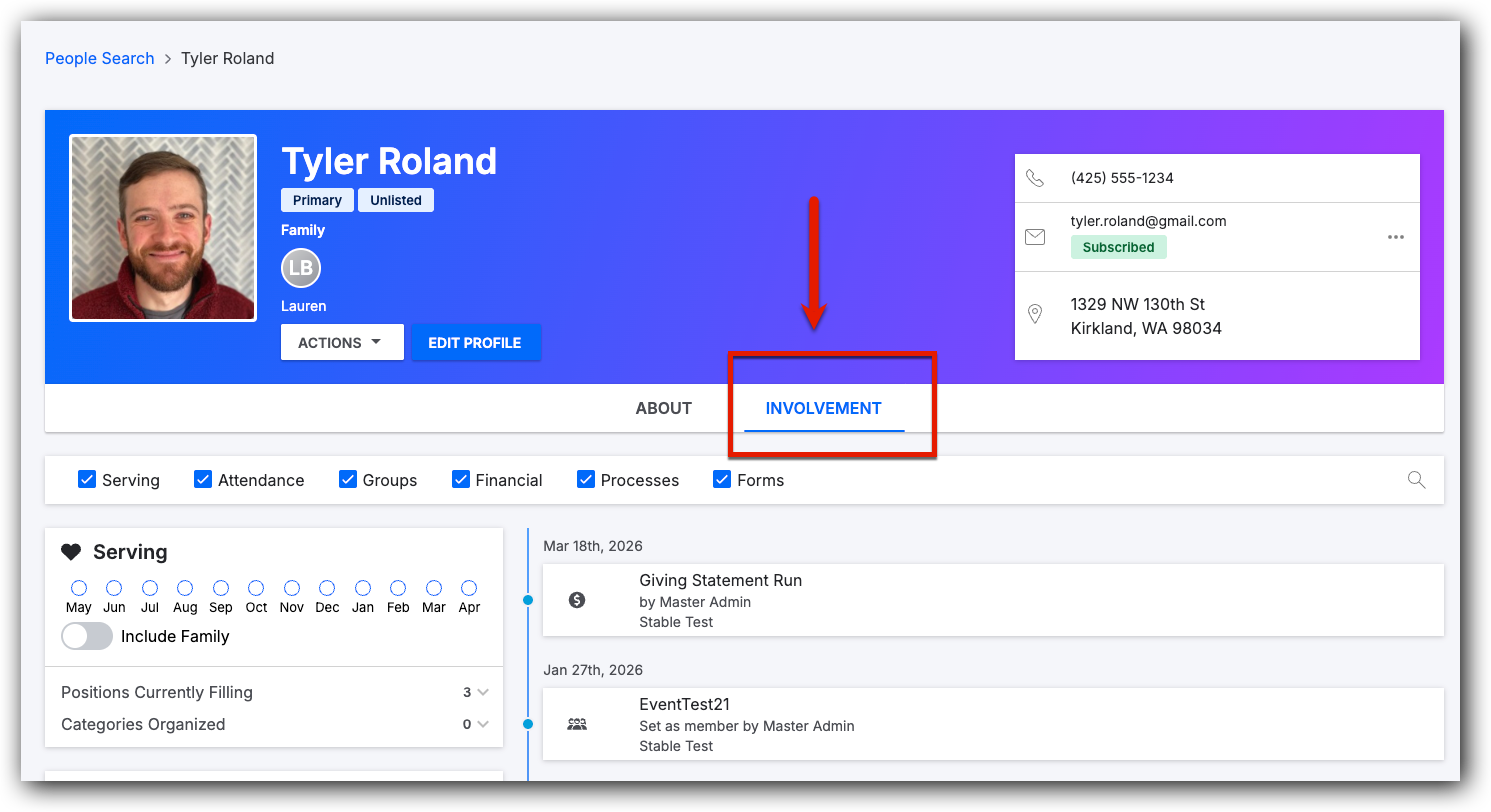Screen dimensions: 1491x812
Task: Click the Tyler Roland breadcrumb text
Action: point(227,59)
